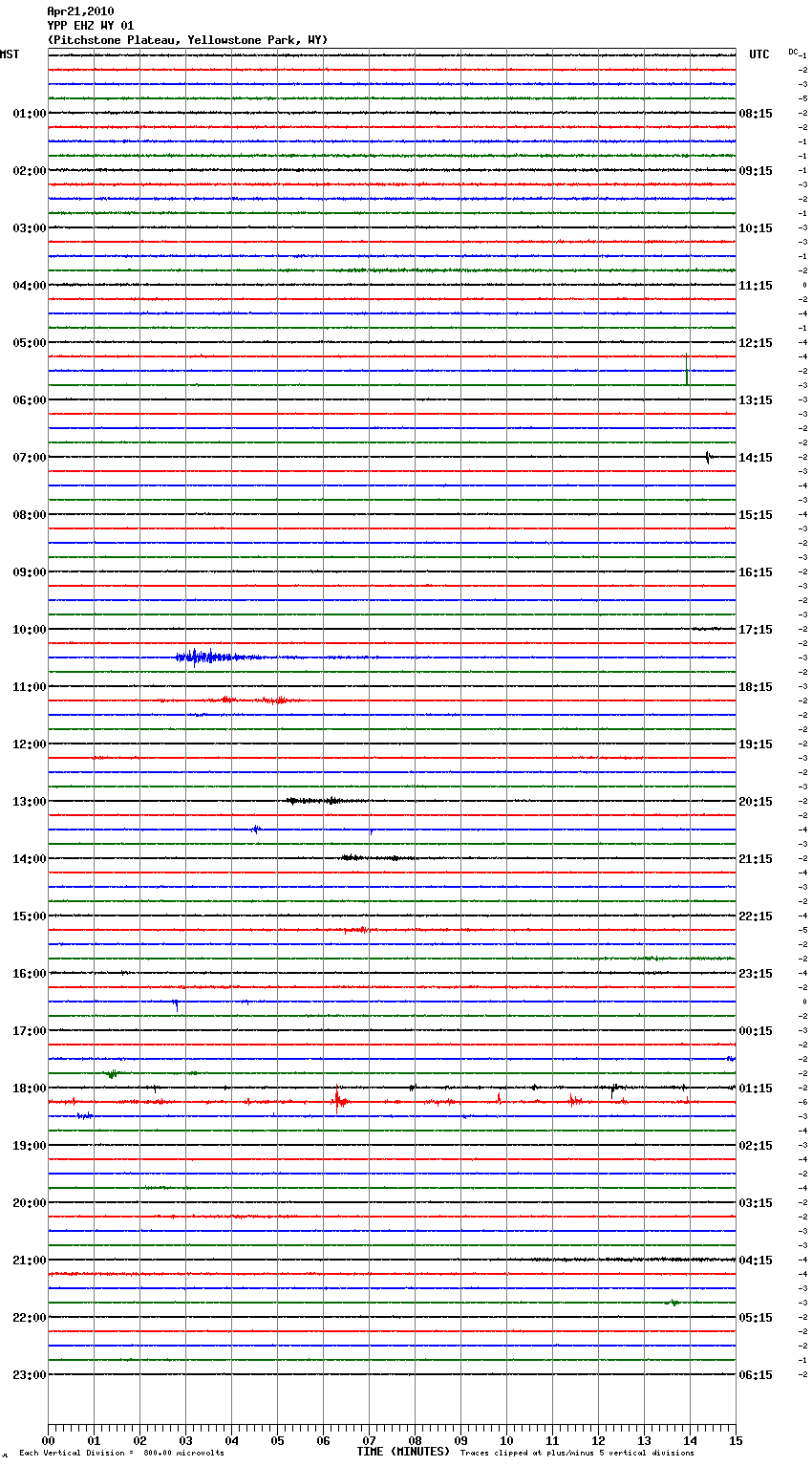
Task: Select the 18:00 MST time label
Action: [29, 1089]
